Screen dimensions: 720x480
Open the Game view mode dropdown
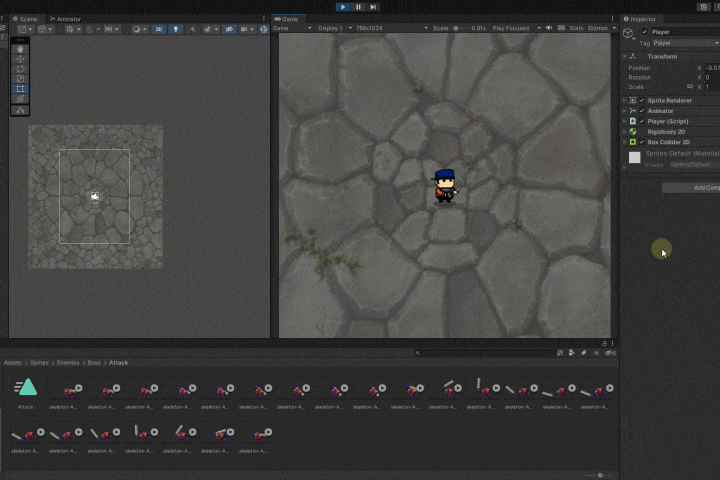pyautogui.click(x=292, y=28)
